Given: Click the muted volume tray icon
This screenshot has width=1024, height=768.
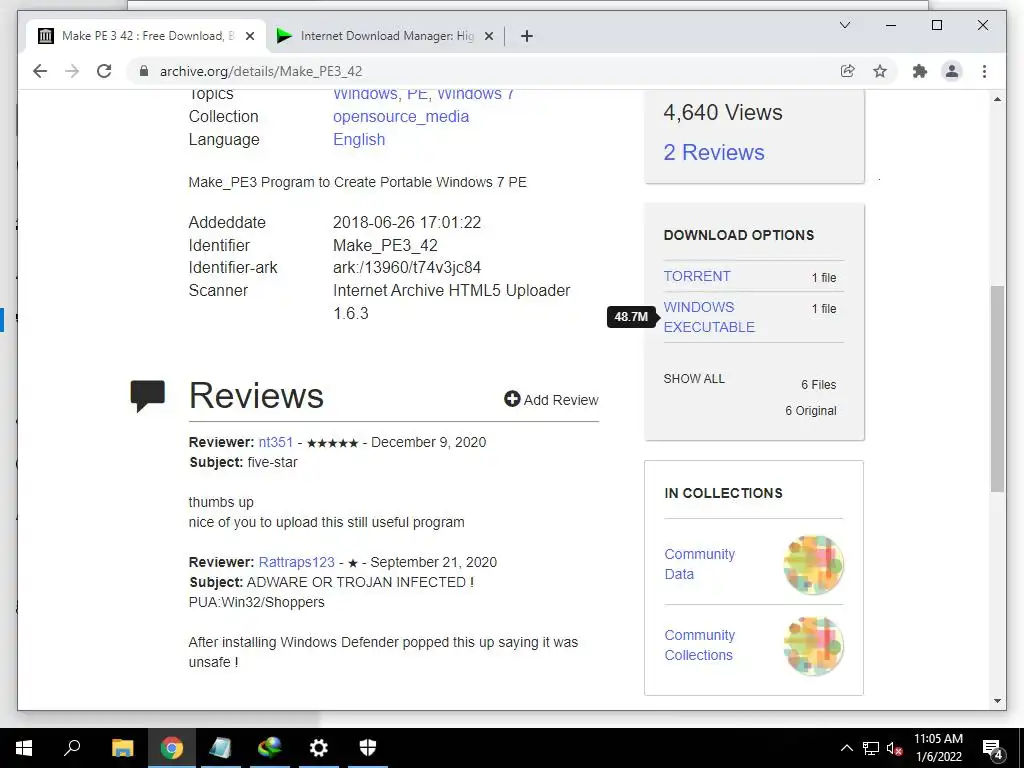Looking at the screenshot, I should click(895, 748).
